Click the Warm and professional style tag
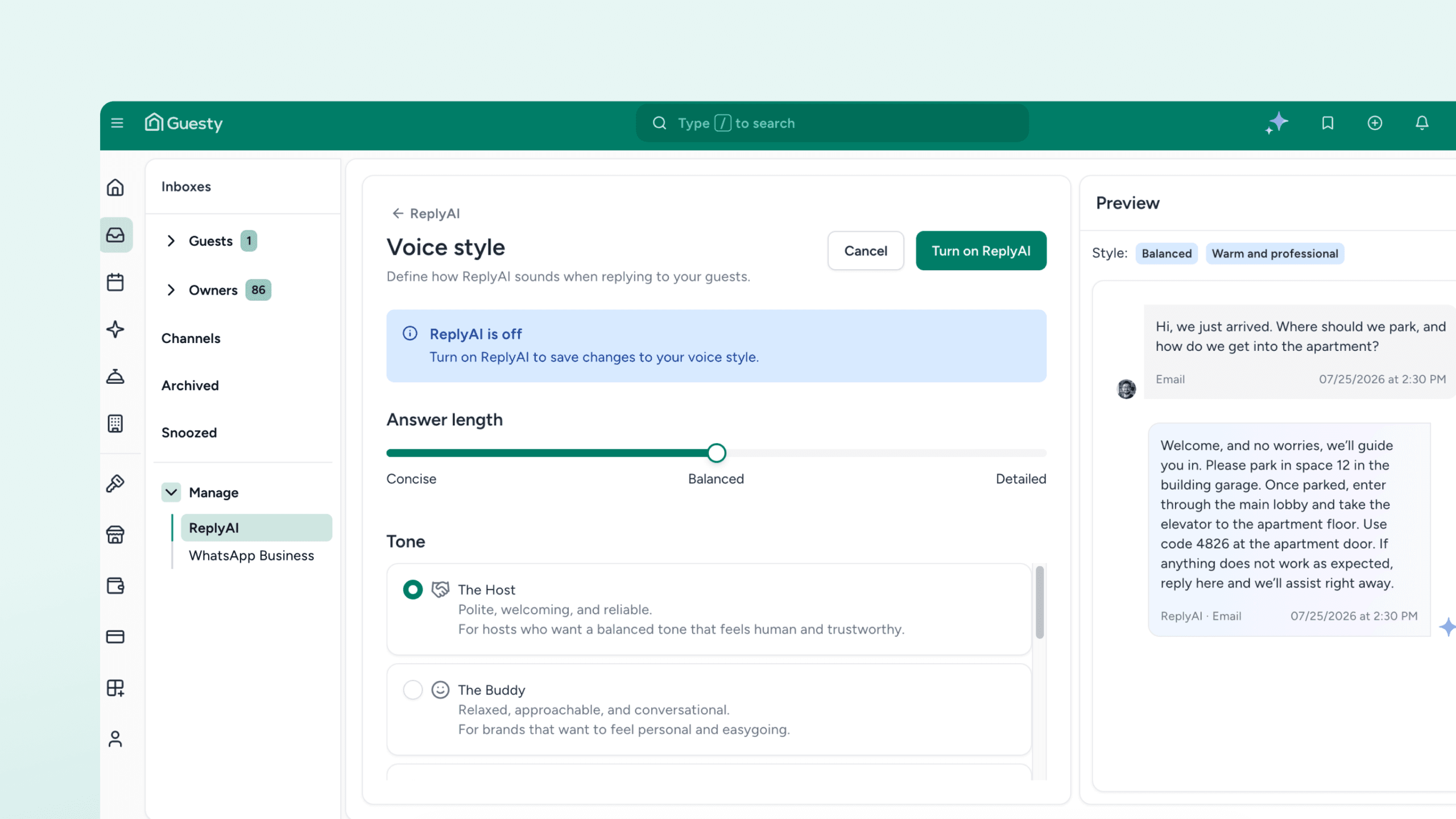 1275,254
